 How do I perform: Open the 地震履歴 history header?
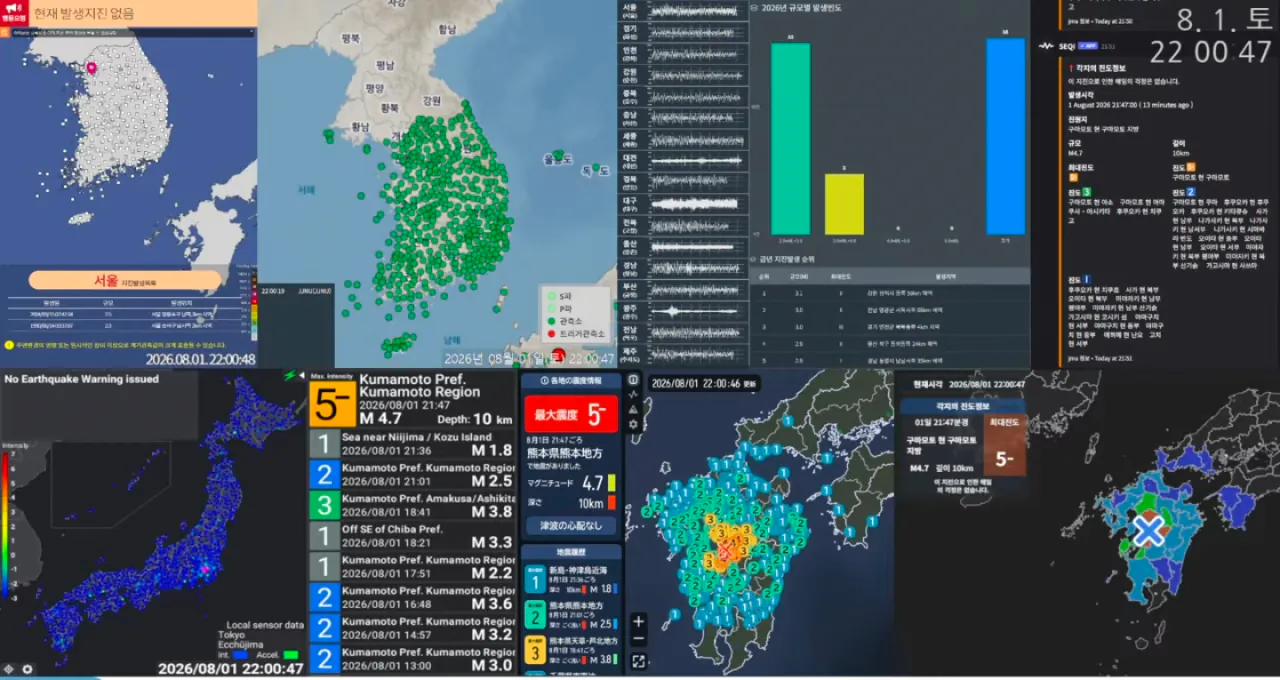572,552
